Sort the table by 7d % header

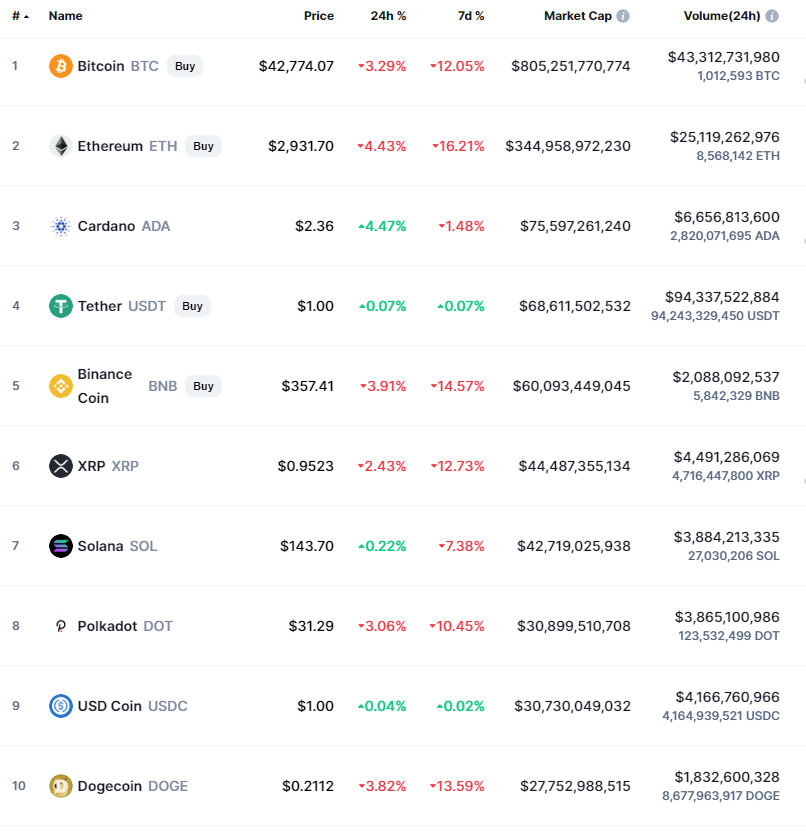tap(471, 16)
